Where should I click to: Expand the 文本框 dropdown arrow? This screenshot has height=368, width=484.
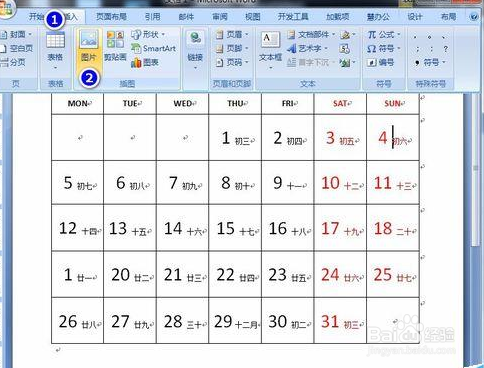point(270,68)
